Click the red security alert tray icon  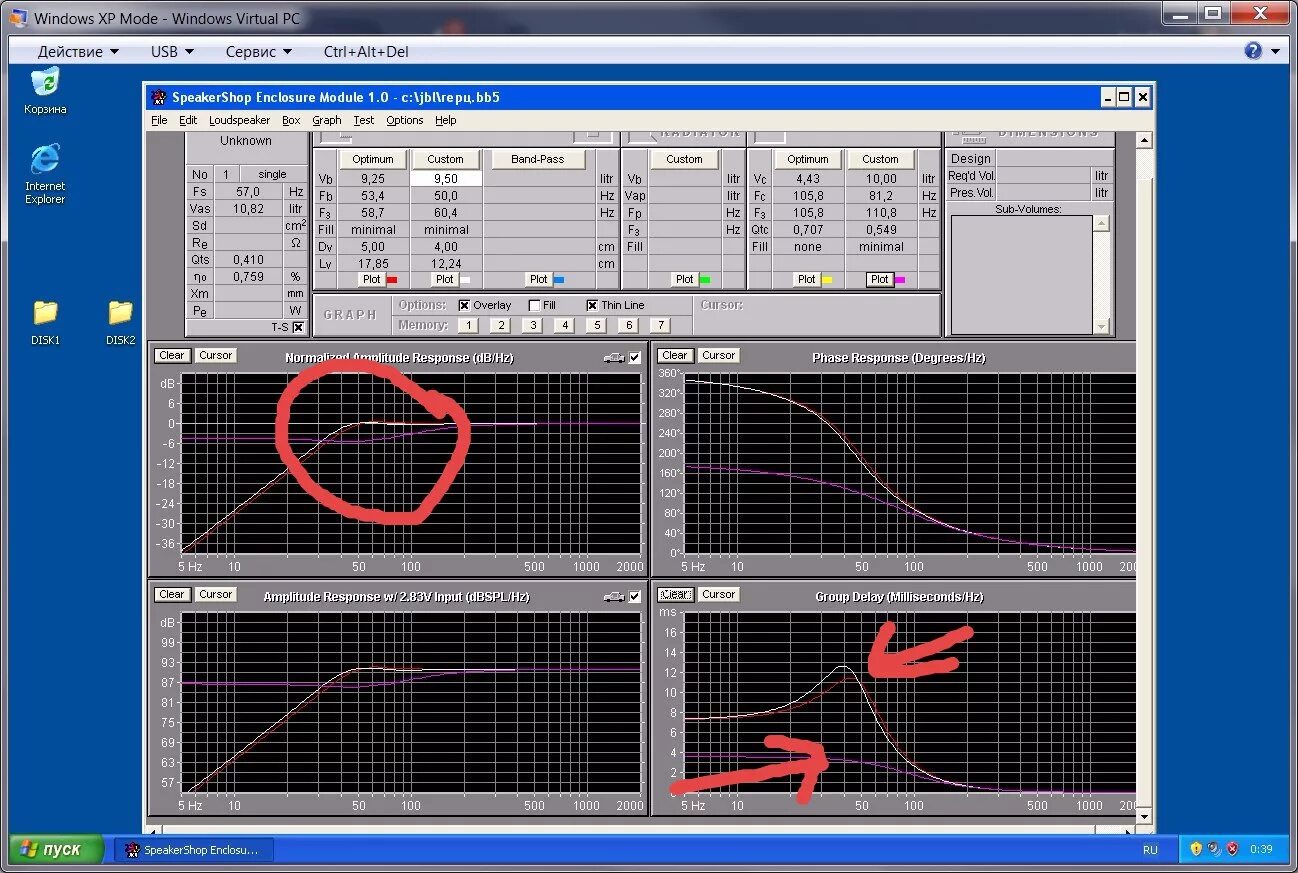click(x=1232, y=849)
